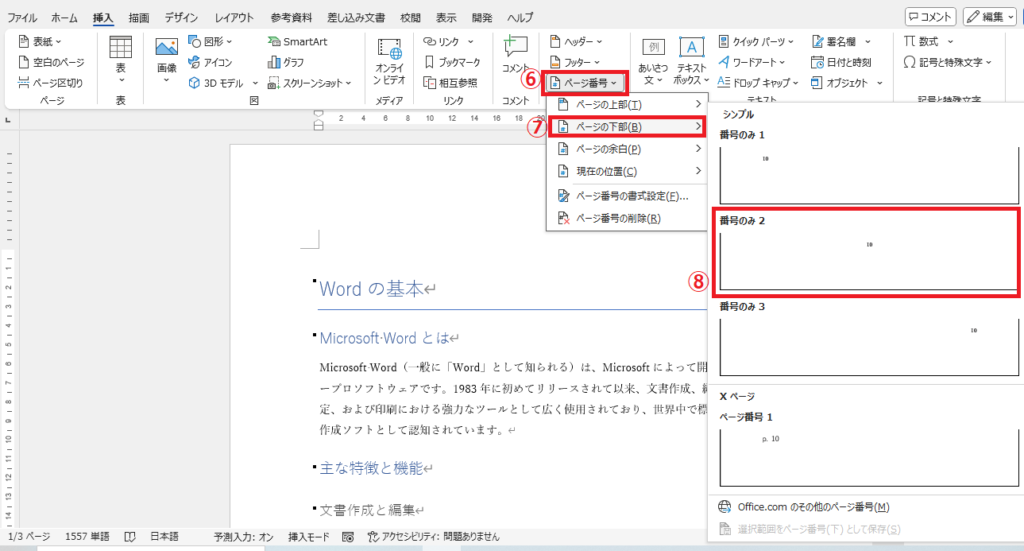Switch to the 表示 view tab
Screen dimensions: 1024x551
coord(446,18)
